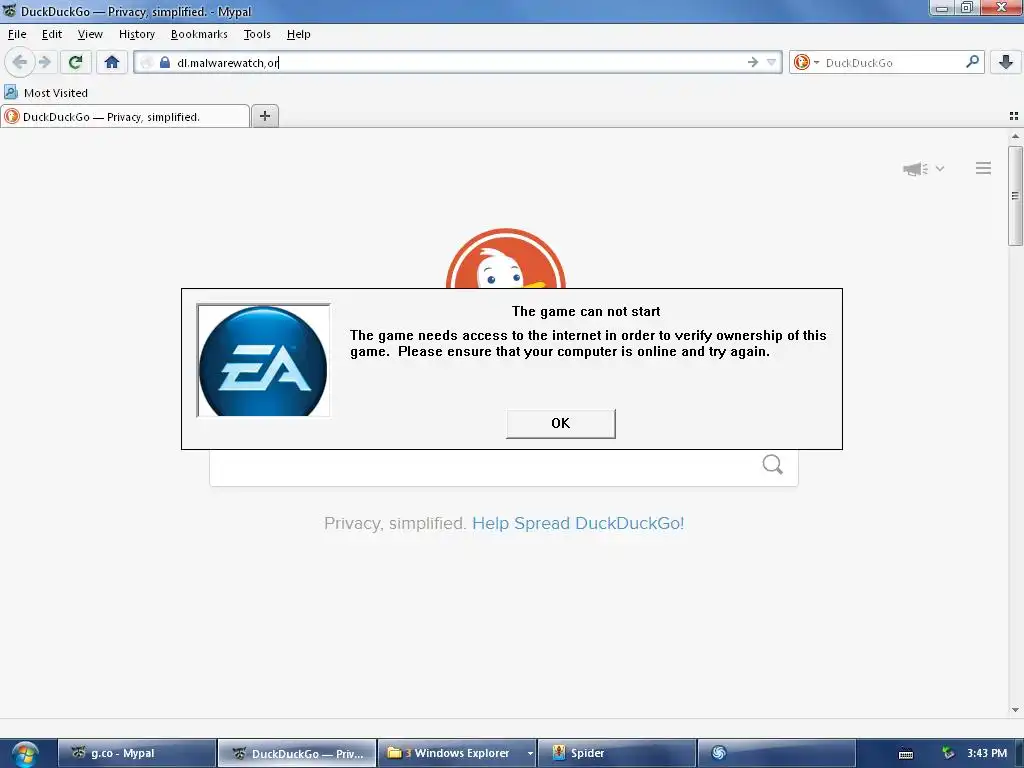Follow the Help Spread DuckDuckGo! link
This screenshot has width=1024, height=768.
(x=578, y=523)
